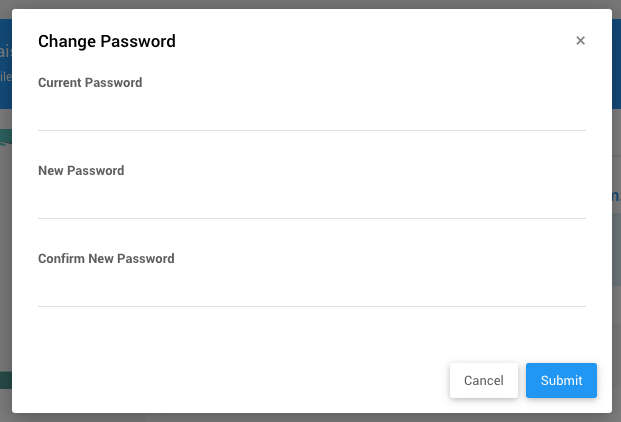Screen dimensions: 621x422
Task: Click blue header strip left of dialog
Action: (x=5, y=60)
